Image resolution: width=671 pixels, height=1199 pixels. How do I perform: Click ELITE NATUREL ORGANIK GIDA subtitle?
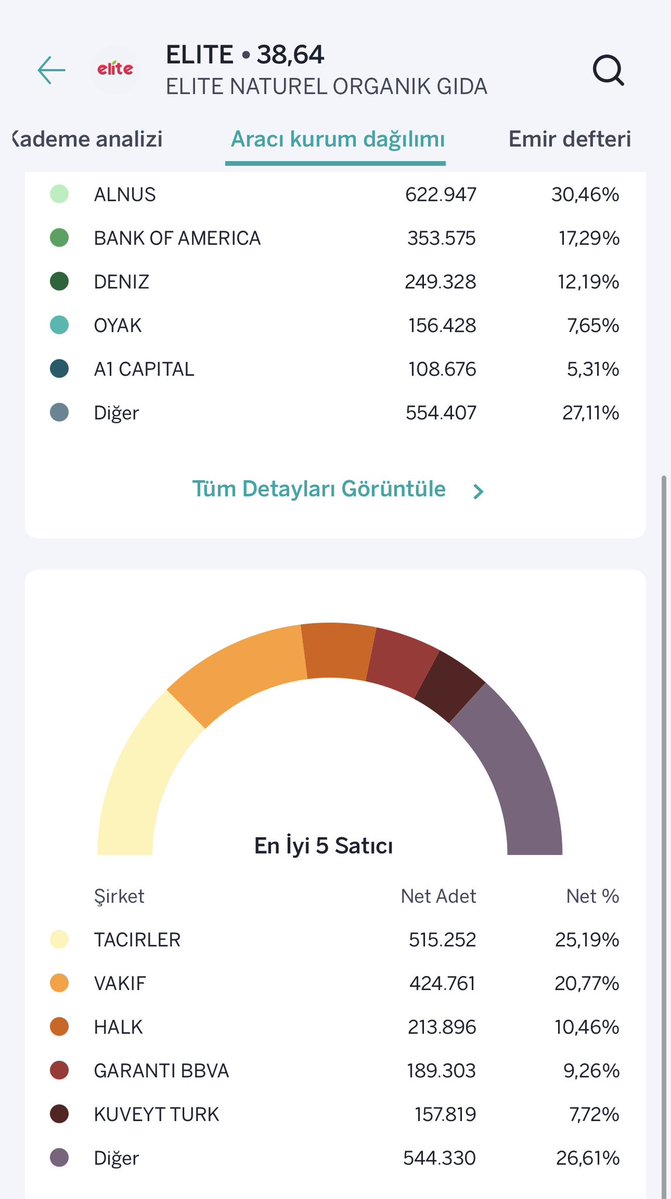tap(326, 86)
